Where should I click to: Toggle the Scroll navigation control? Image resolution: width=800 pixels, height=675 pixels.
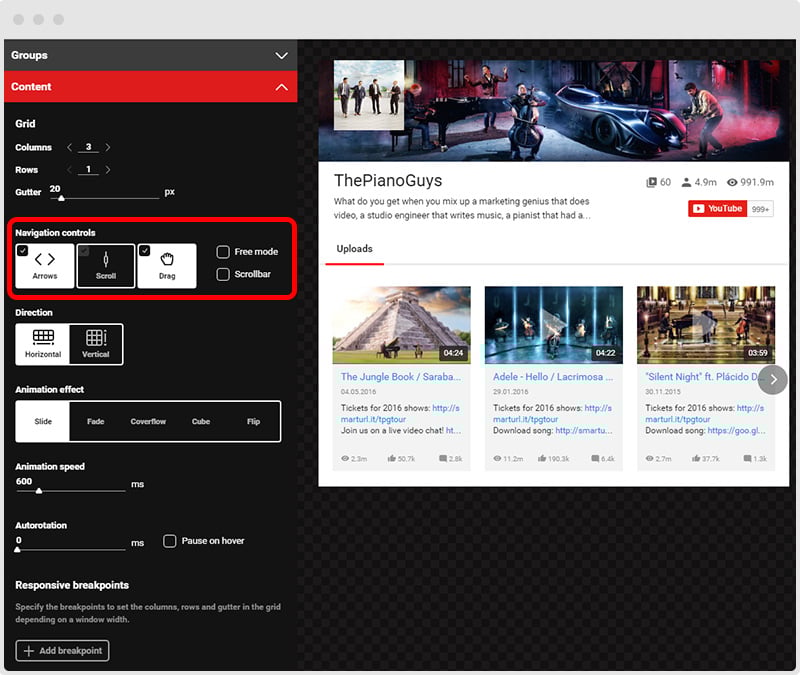pyautogui.click(x=106, y=266)
